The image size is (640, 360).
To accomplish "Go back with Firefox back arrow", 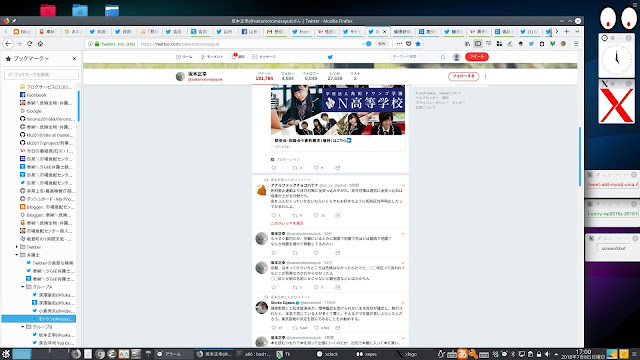I will click(8, 44).
